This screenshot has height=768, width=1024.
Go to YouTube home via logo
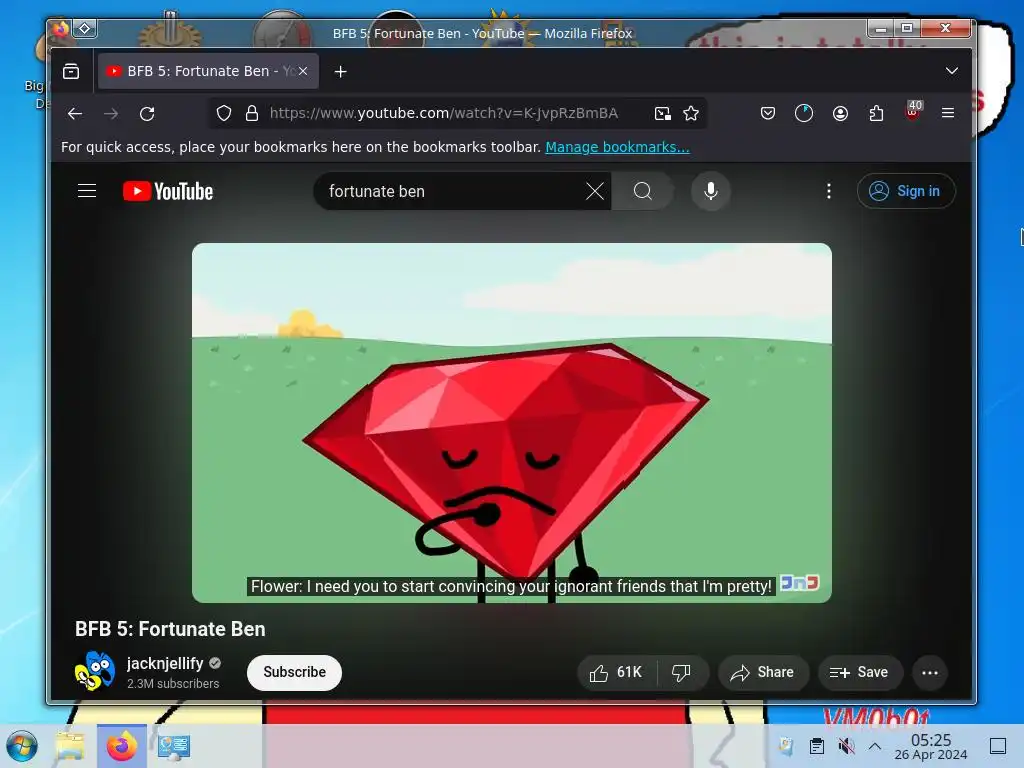168,191
